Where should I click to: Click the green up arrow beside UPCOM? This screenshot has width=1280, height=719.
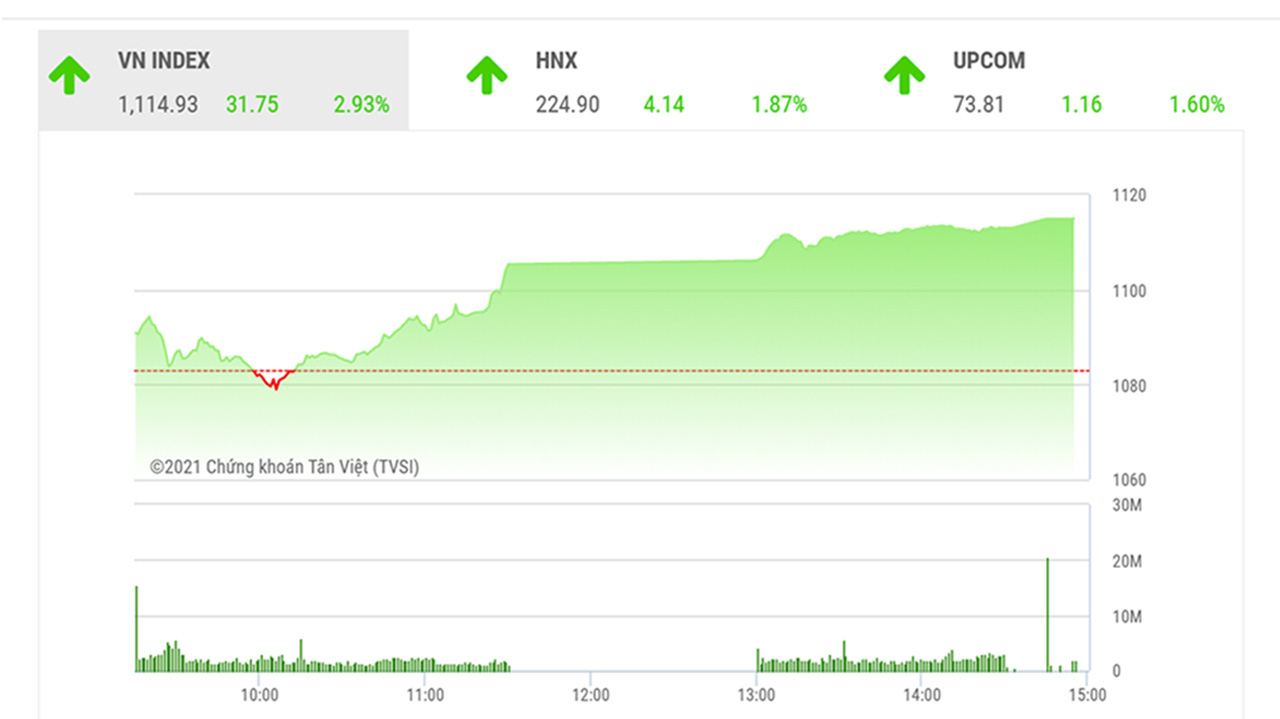(904, 76)
